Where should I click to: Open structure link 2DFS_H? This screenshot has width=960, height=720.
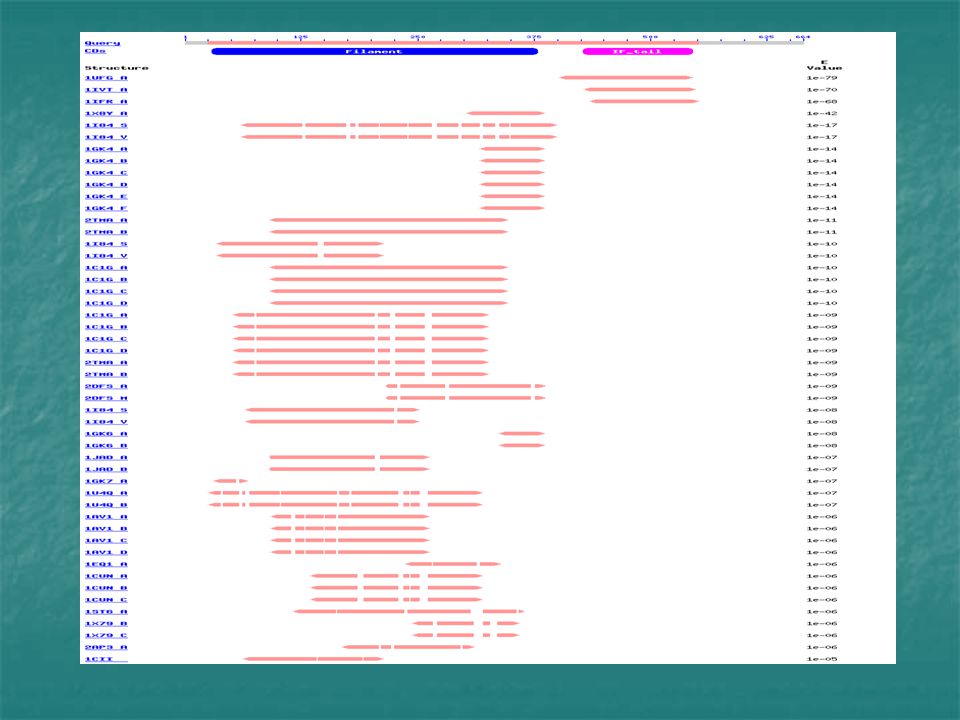tap(106, 398)
